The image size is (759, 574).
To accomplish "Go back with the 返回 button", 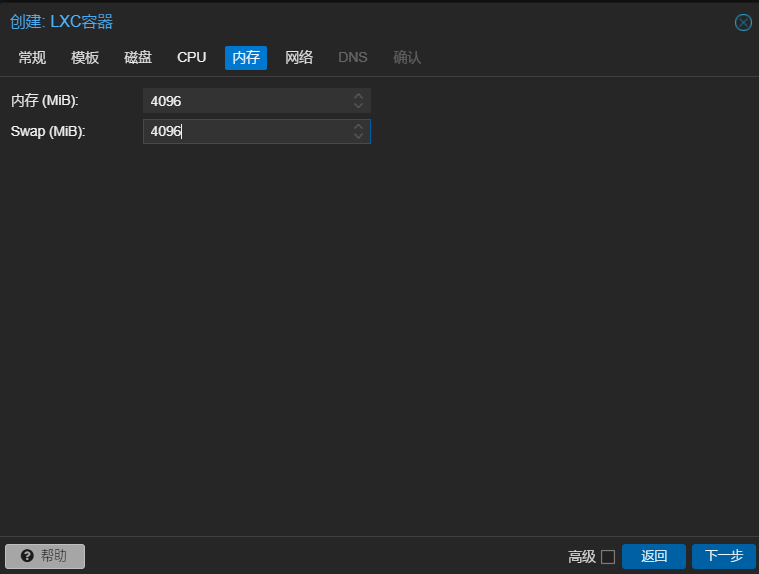I will click(653, 556).
